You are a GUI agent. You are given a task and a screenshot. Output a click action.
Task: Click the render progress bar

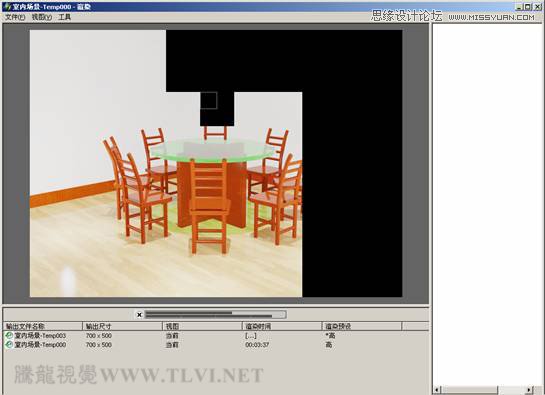[x=215, y=315]
